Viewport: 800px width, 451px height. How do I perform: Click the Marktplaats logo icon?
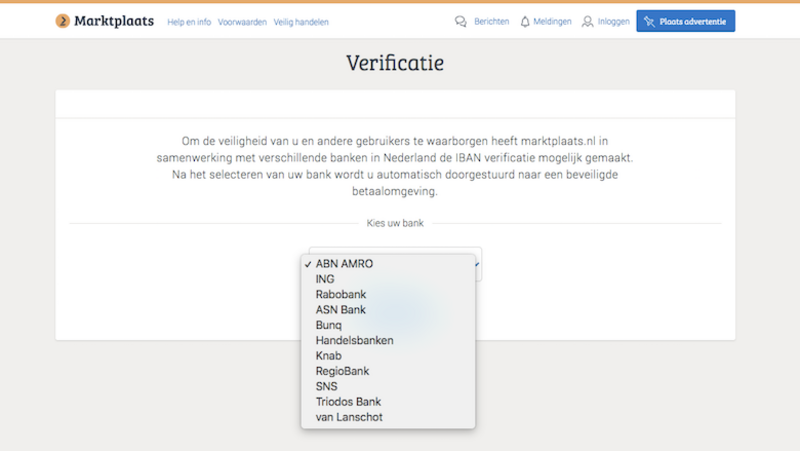pyautogui.click(x=62, y=21)
